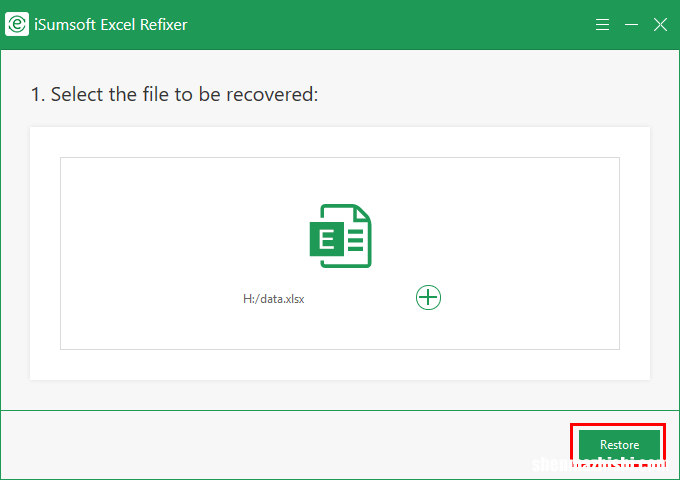Select the H:/data.xlsx file path text
Viewport: 680px width, 480px height.
pyautogui.click(x=274, y=299)
